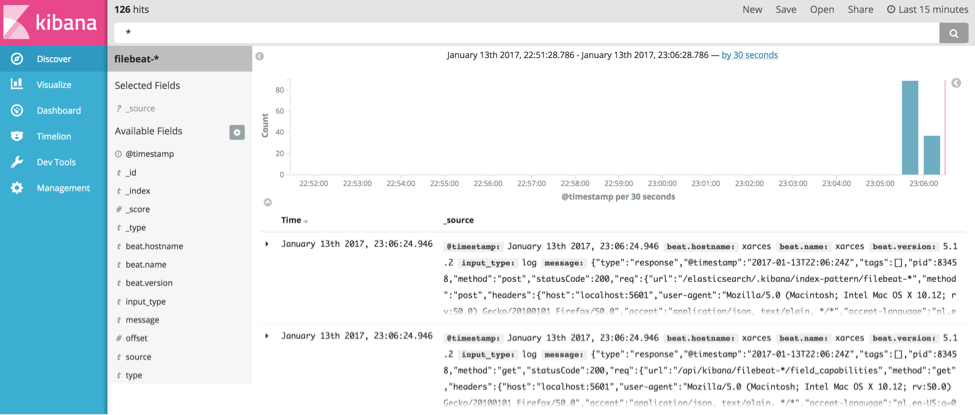Select Timelion label in sidebar

coord(54,136)
